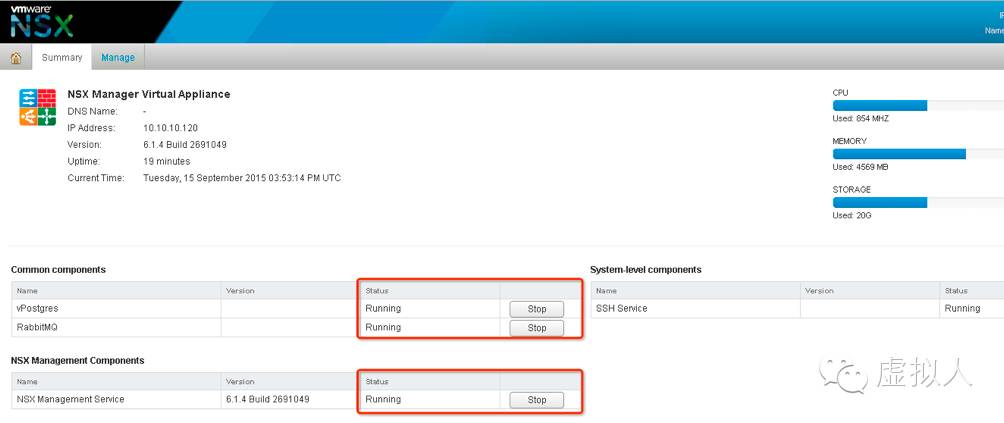Click the Used: 4569 MB label

(860, 167)
